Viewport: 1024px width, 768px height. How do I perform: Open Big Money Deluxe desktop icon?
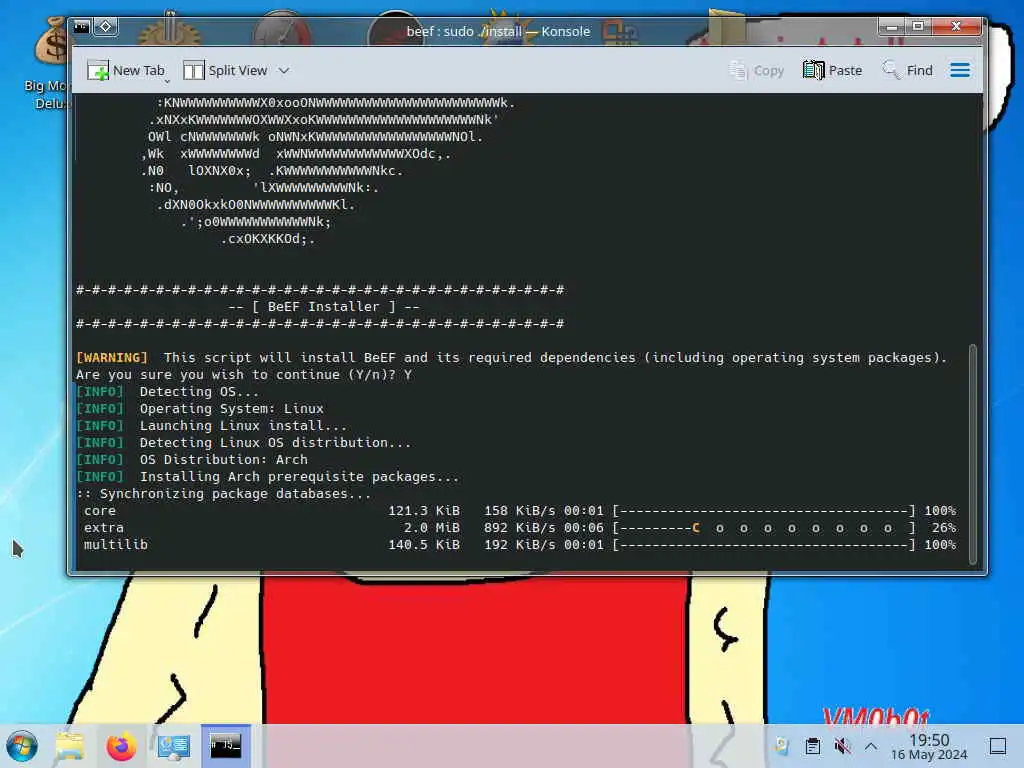point(51,63)
